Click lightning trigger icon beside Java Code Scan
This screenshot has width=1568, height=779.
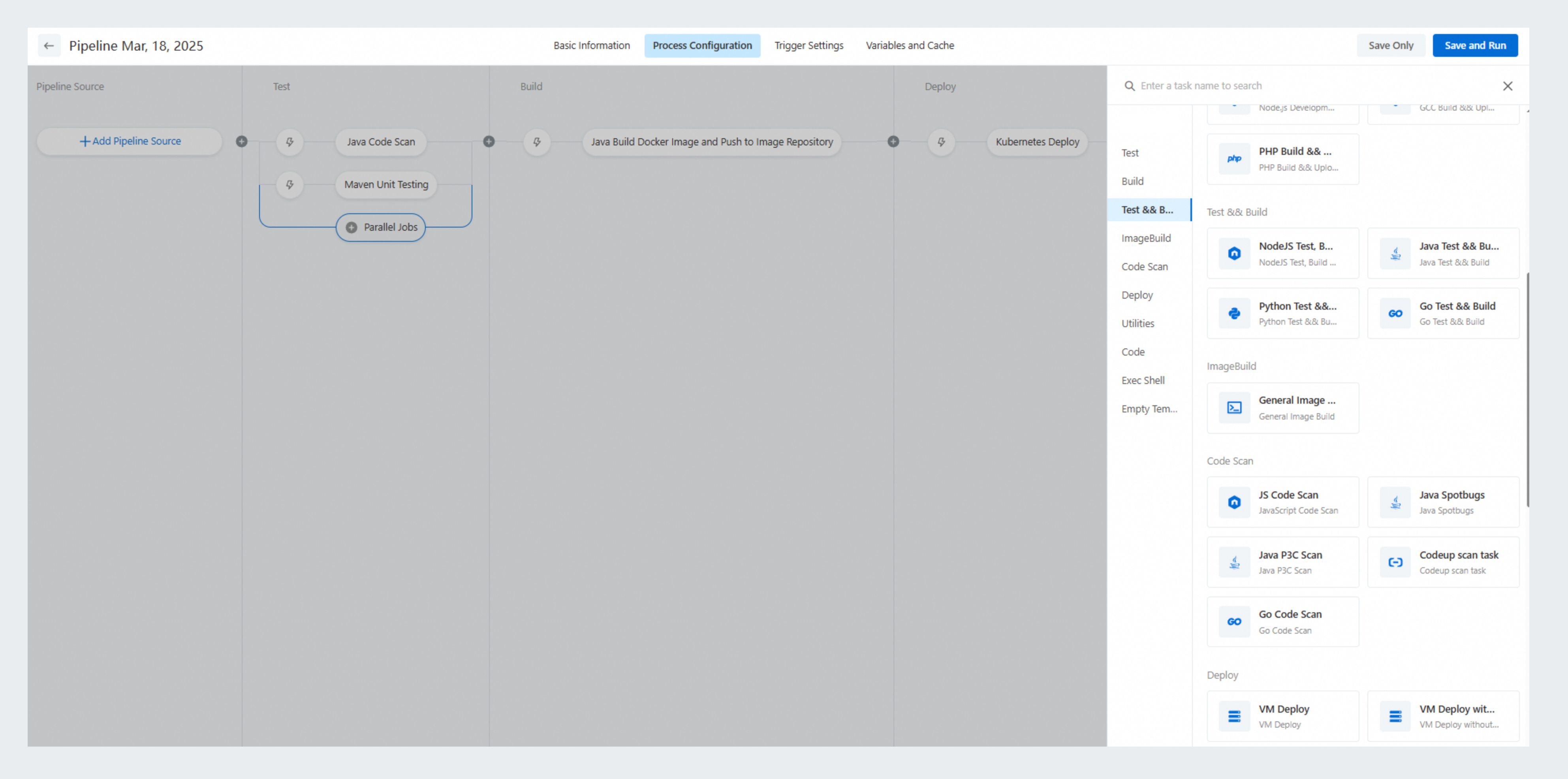(x=290, y=142)
